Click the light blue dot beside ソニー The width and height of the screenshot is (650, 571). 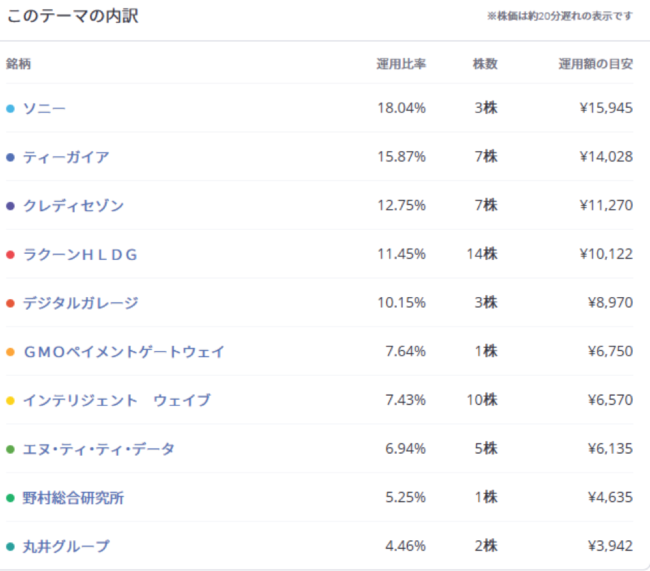[10, 108]
